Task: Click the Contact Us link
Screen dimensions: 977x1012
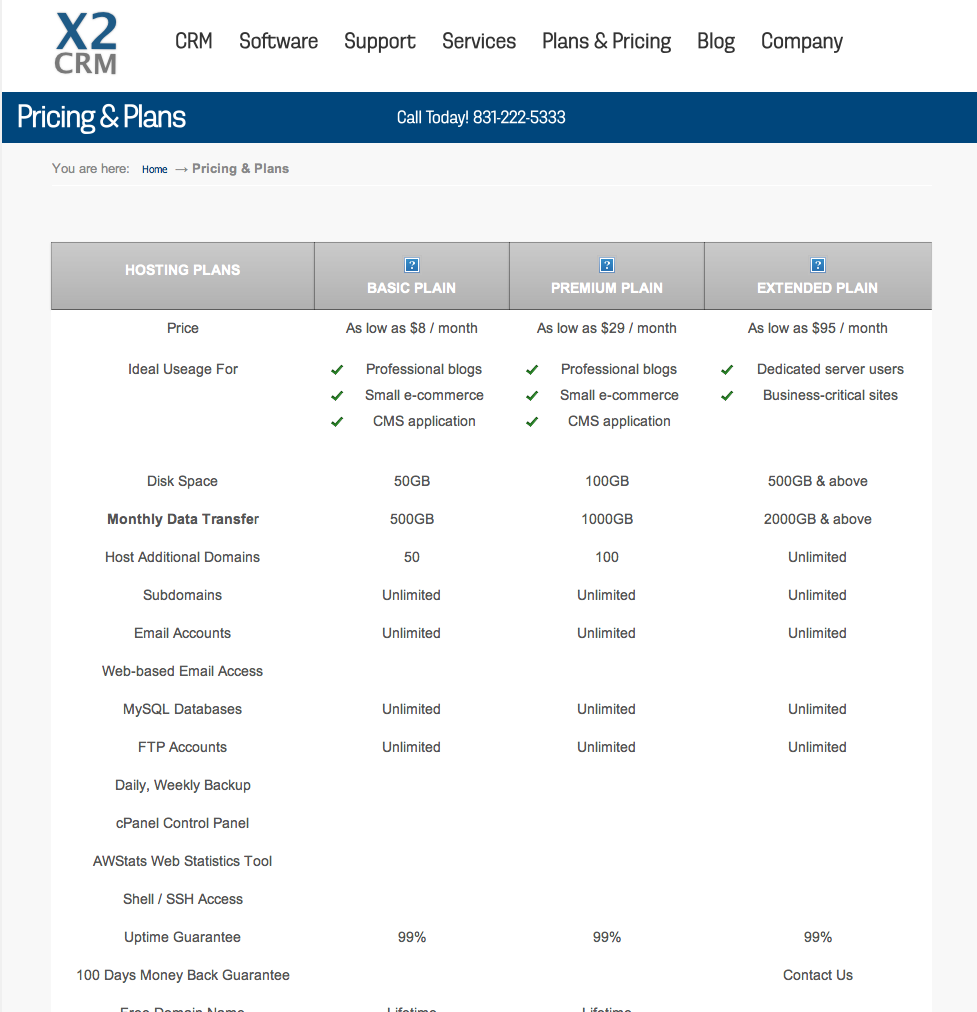Action: [817, 974]
